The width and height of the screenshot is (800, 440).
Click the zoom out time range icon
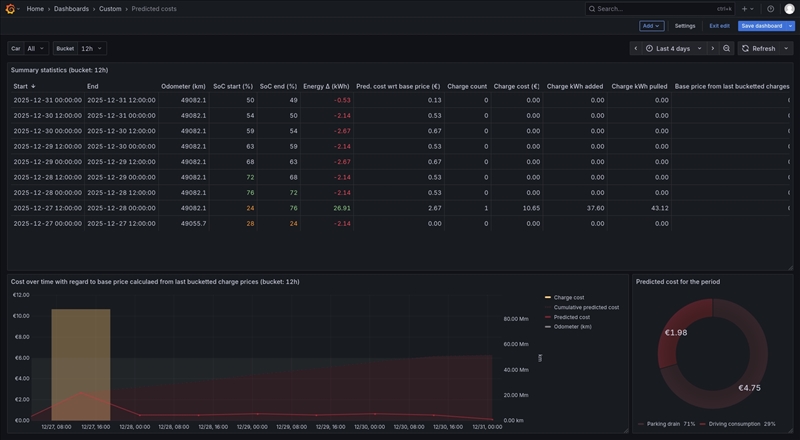(727, 48)
